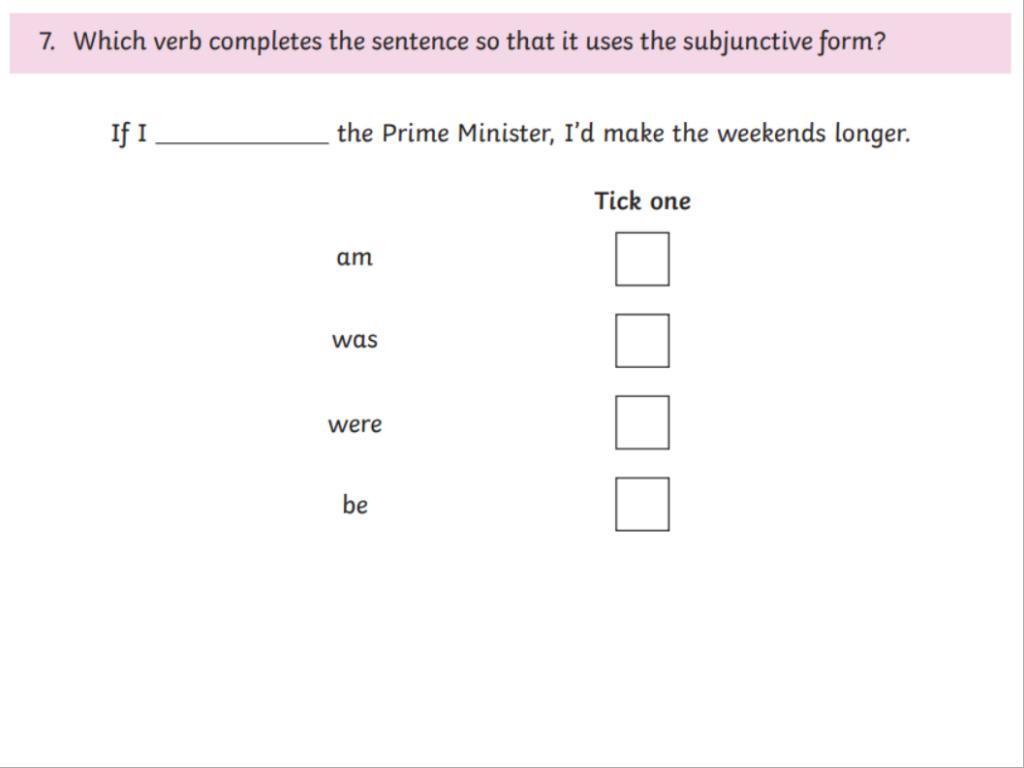Click 'Which' at the start of the question

point(110,41)
